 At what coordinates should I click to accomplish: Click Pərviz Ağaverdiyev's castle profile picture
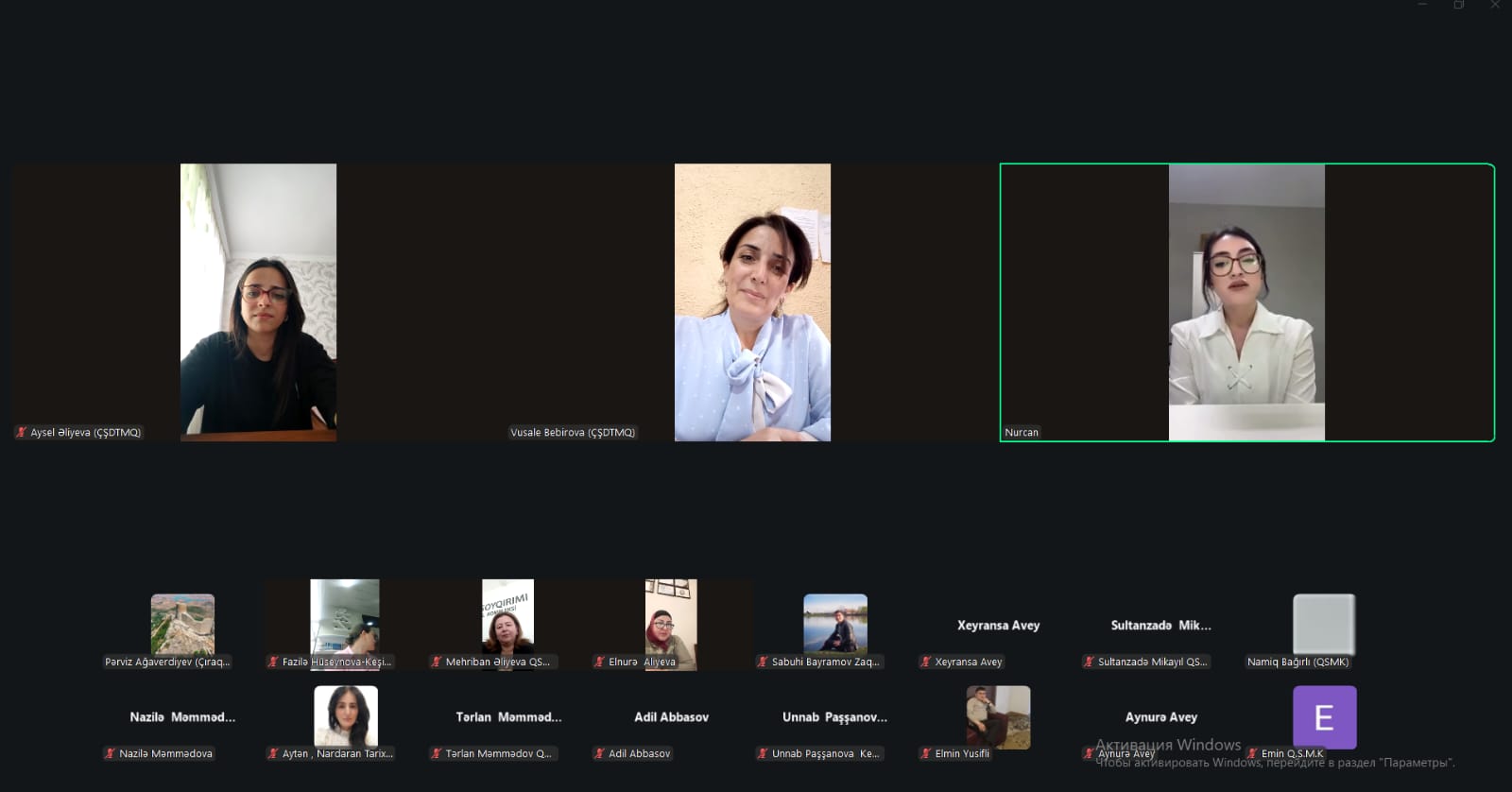click(182, 625)
